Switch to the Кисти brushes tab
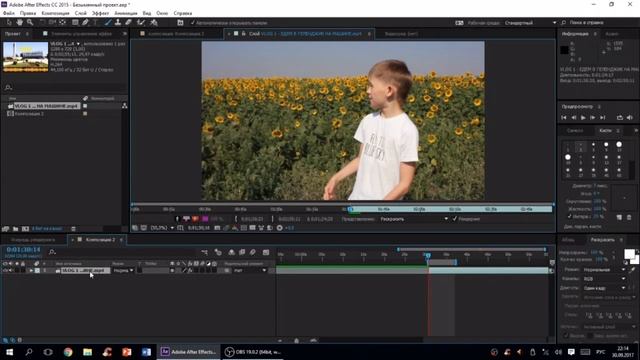Image resolution: width=640 pixels, height=360 pixels. [x=605, y=131]
